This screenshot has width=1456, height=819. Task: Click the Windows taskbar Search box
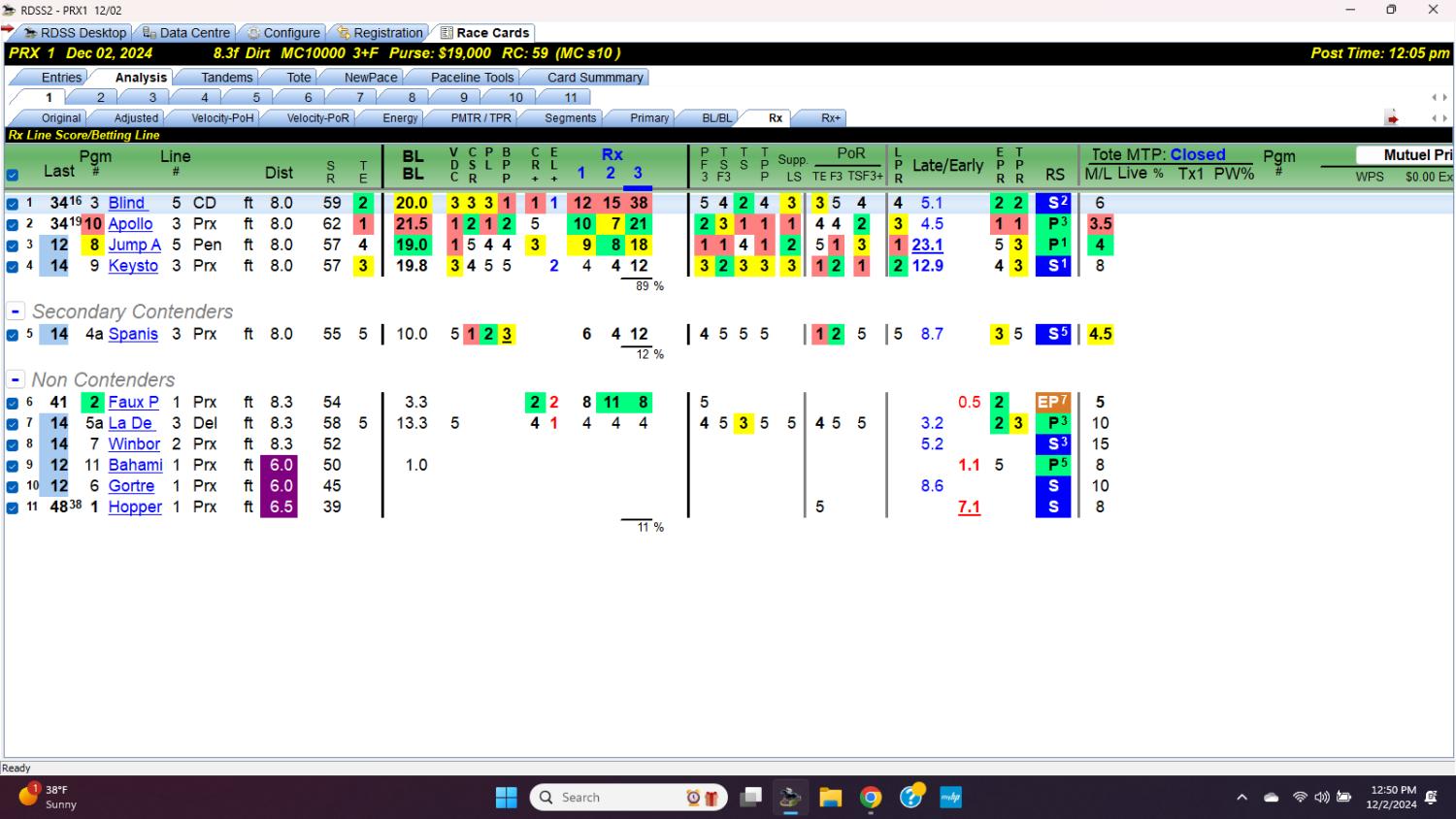[629, 798]
